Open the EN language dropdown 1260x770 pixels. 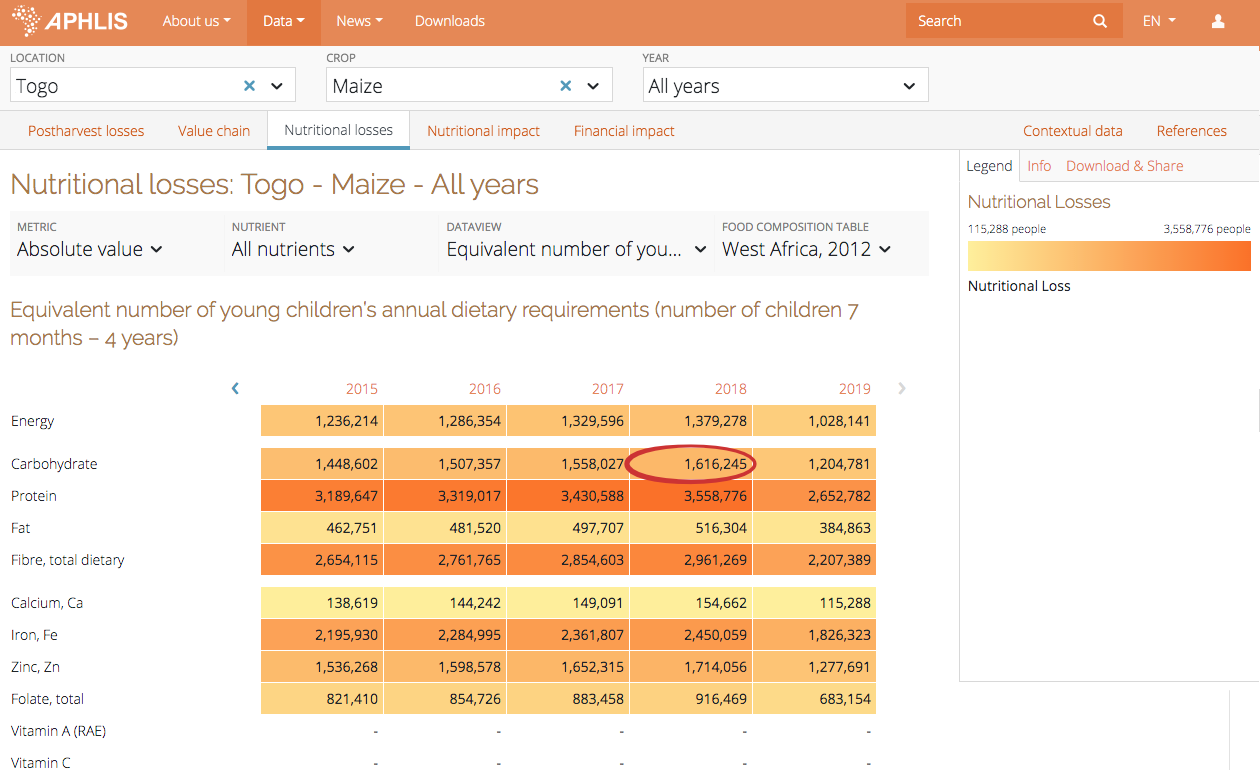click(x=1159, y=21)
